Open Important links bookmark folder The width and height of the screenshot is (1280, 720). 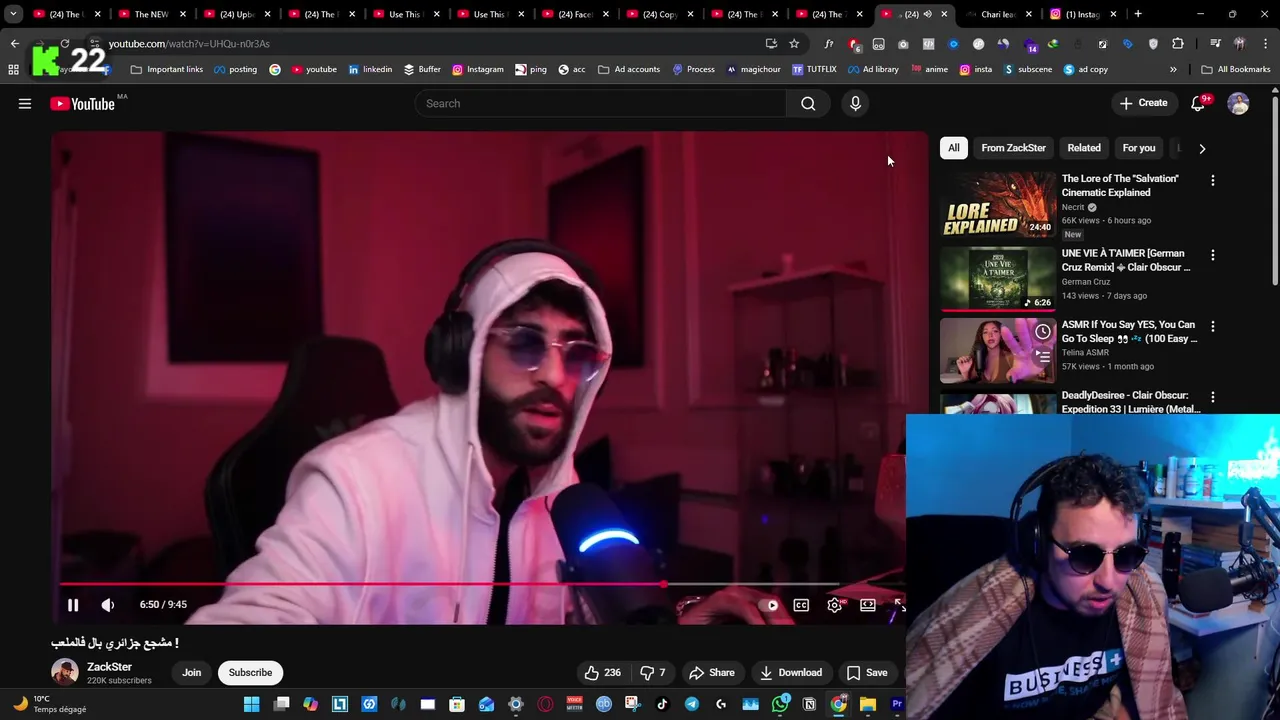(x=167, y=69)
